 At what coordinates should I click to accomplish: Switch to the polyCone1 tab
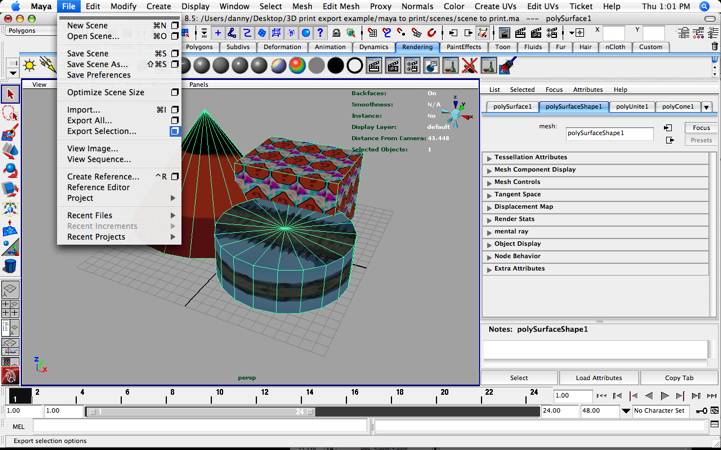pyautogui.click(x=677, y=106)
